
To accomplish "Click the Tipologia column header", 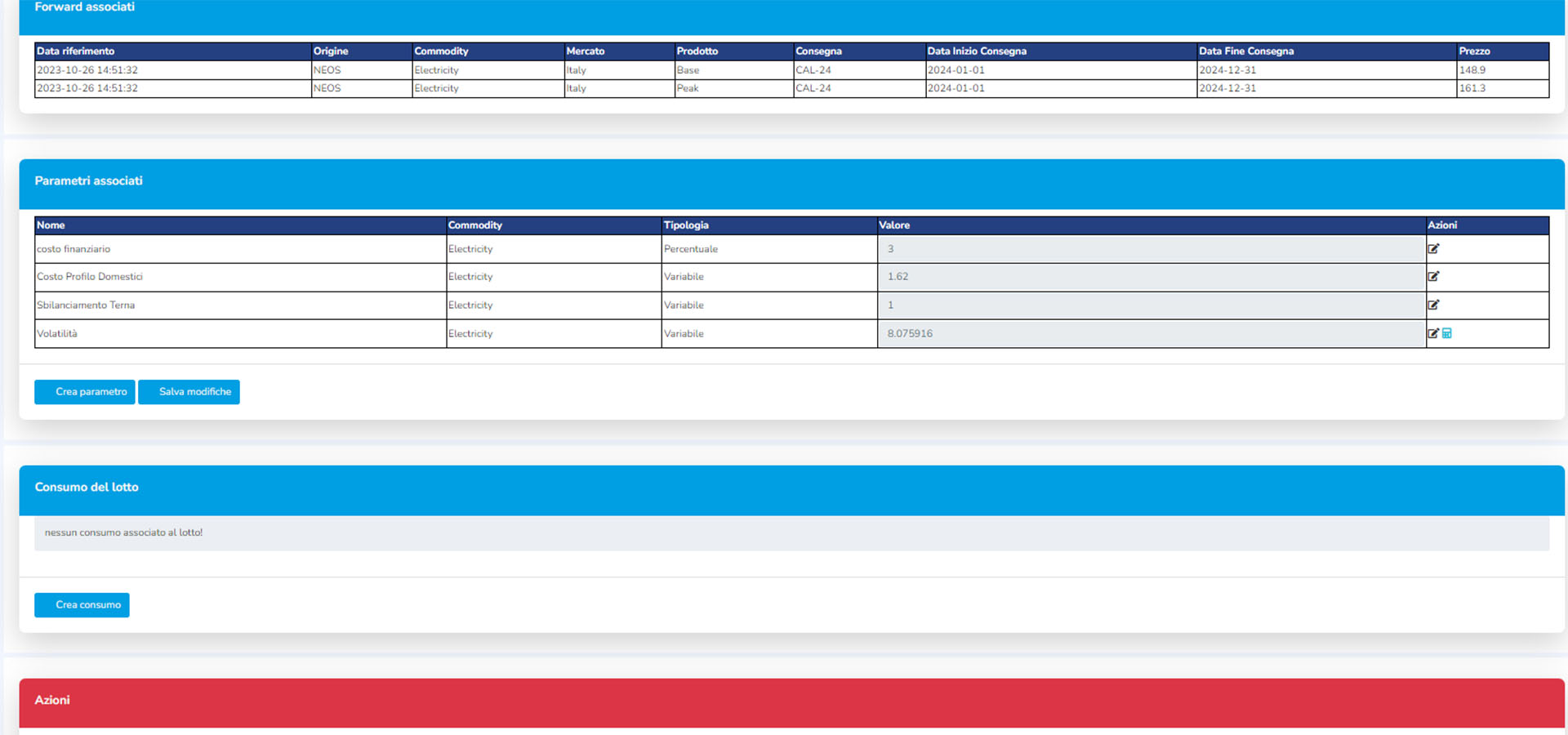I will pyautogui.click(x=686, y=225).
